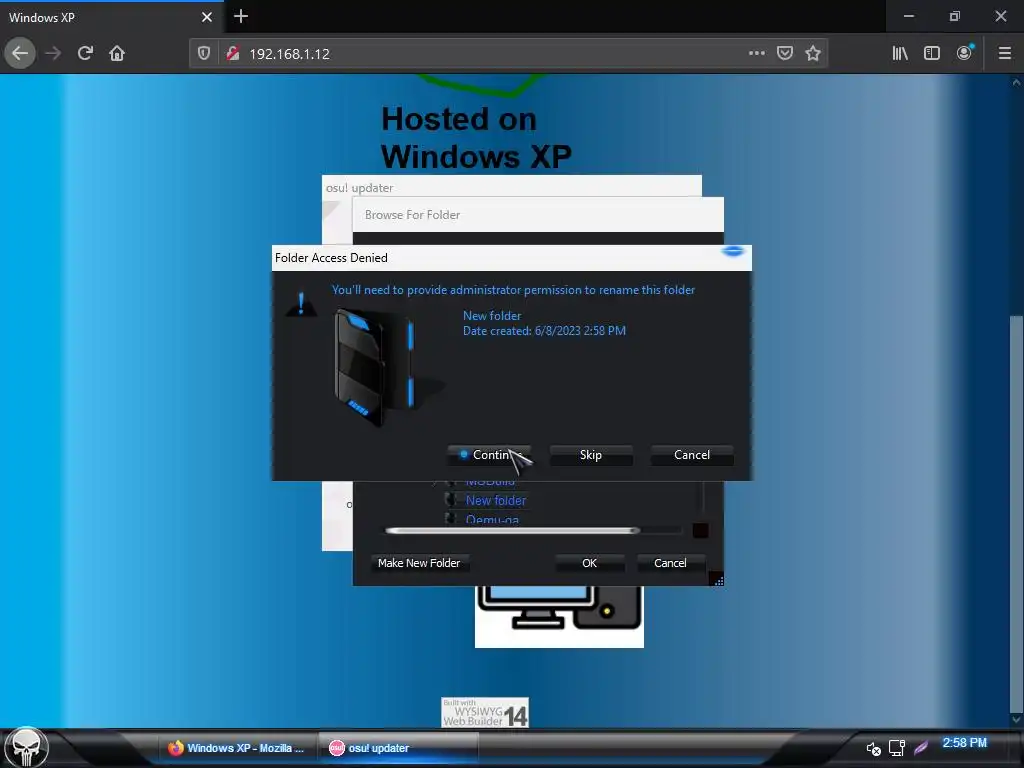The height and width of the screenshot is (768, 1024).
Task: Open the skull Start button
Action: (26, 746)
